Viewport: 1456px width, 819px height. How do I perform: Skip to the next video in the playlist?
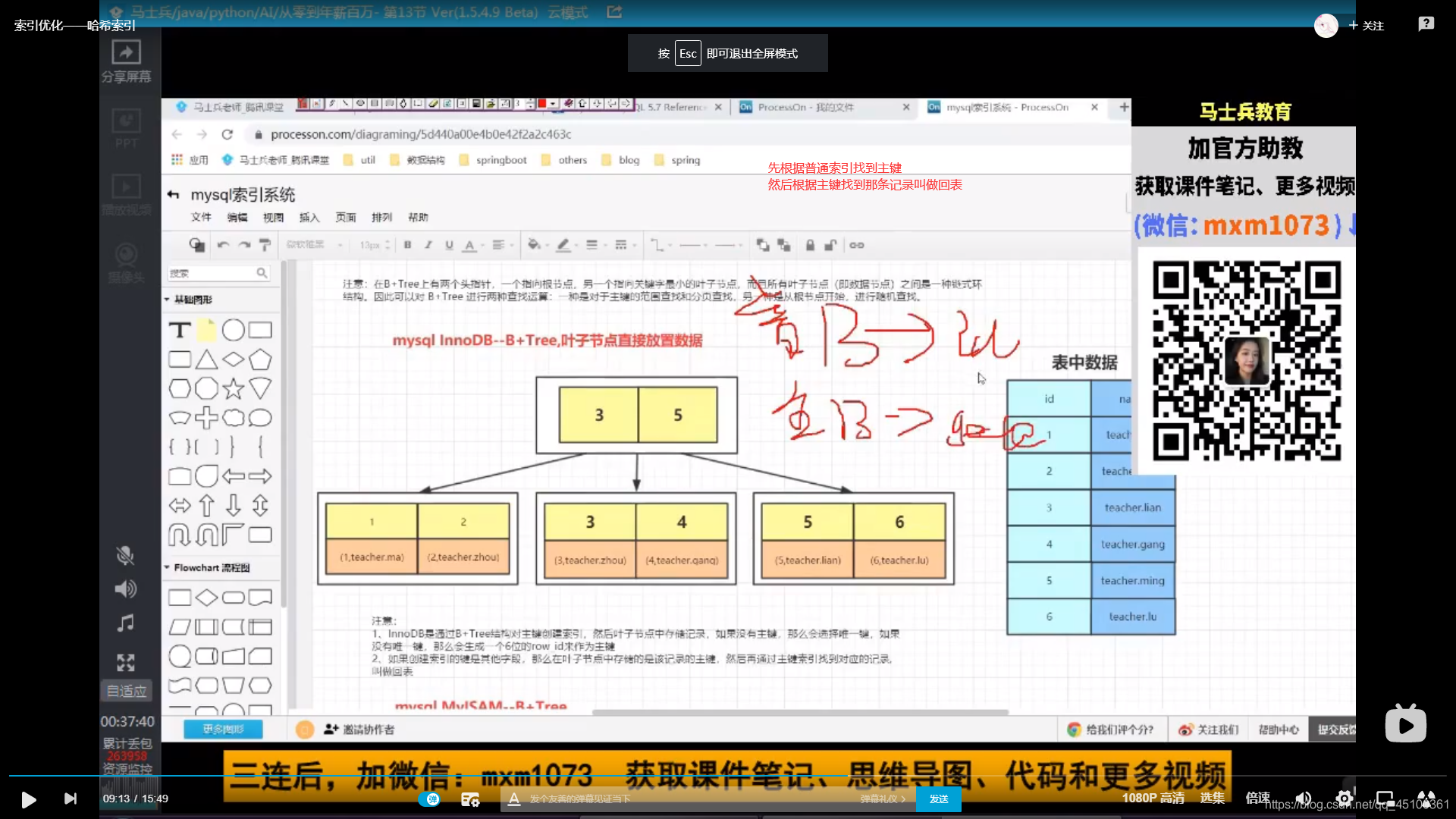70,799
